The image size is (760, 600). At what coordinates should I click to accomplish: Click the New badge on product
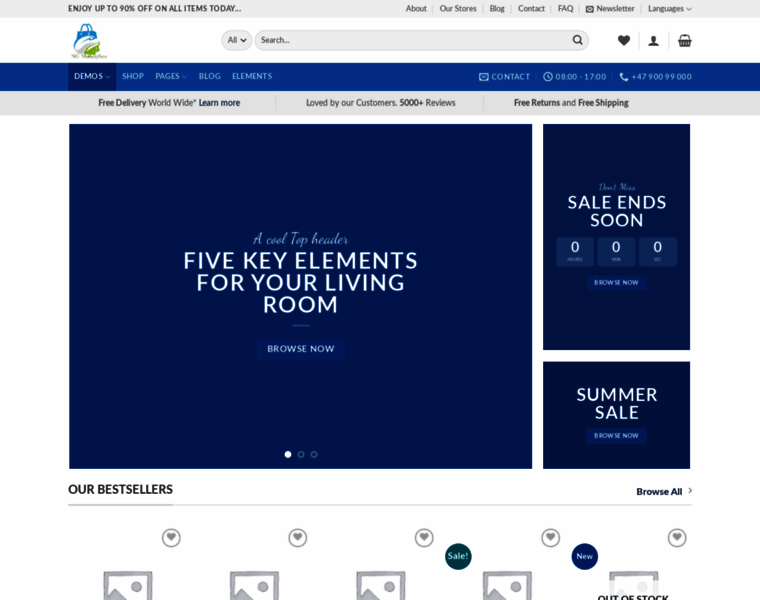coord(585,556)
